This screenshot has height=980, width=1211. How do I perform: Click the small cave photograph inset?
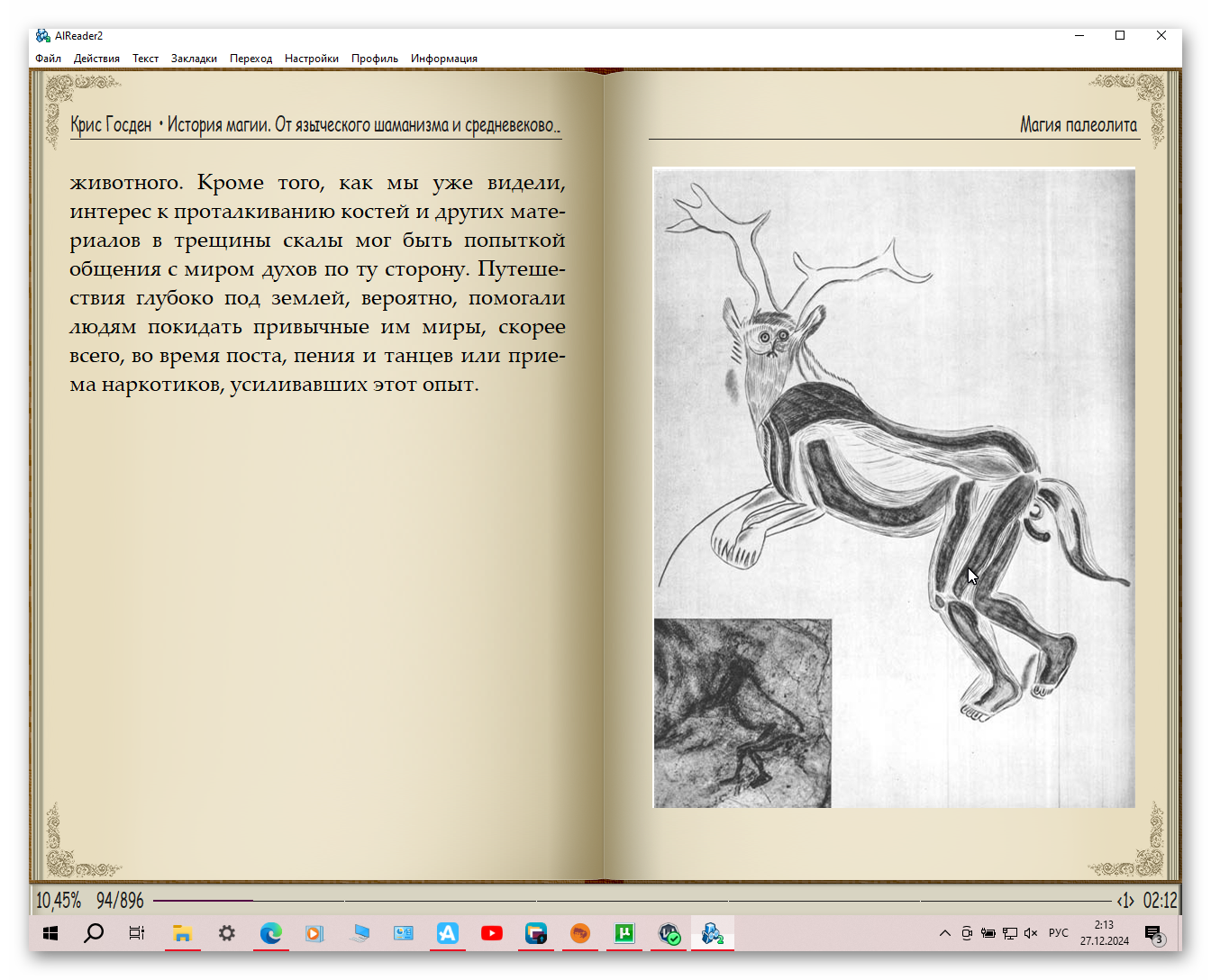click(742, 712)
